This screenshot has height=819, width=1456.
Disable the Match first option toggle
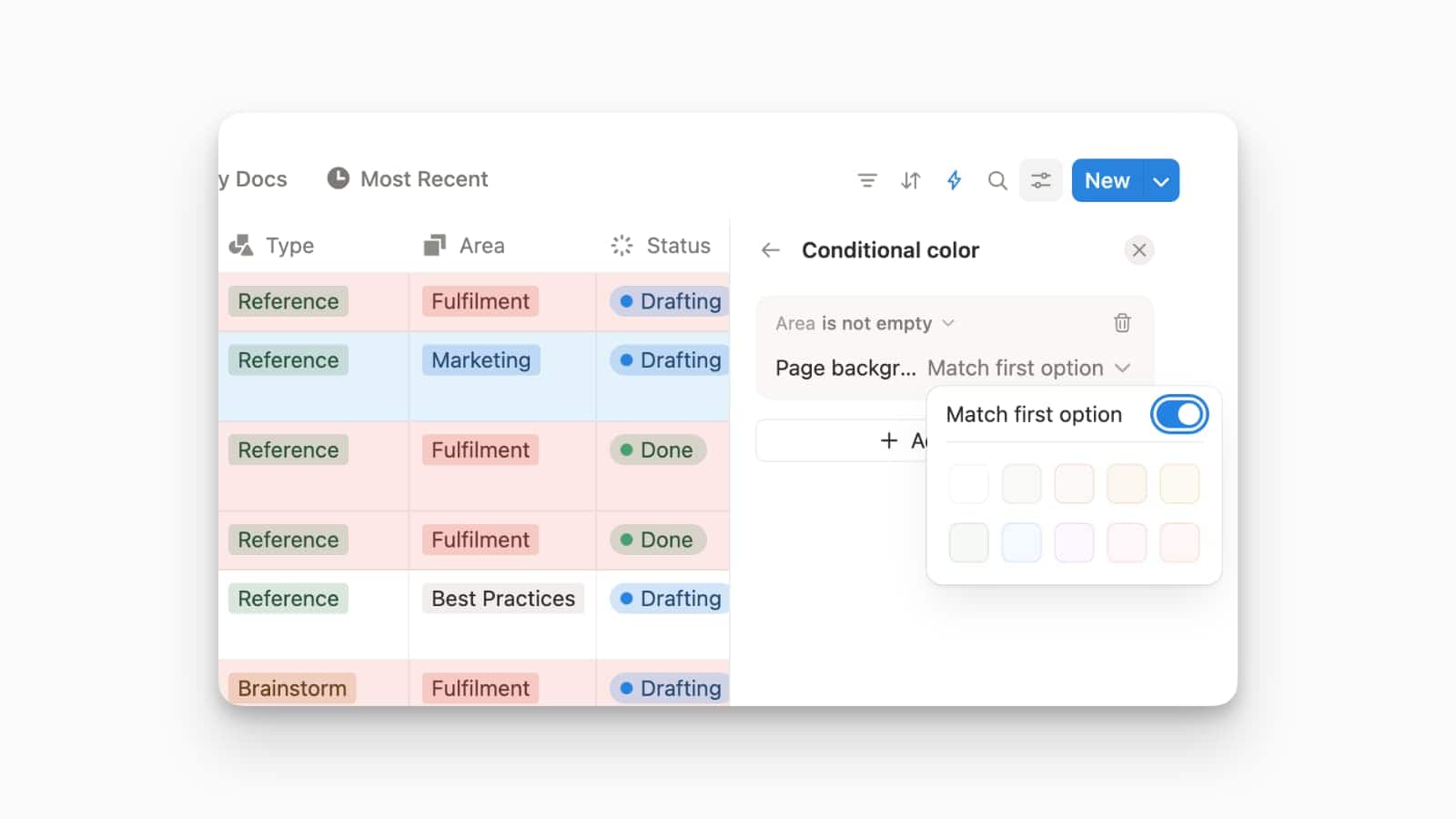[x=1178, y=415]
